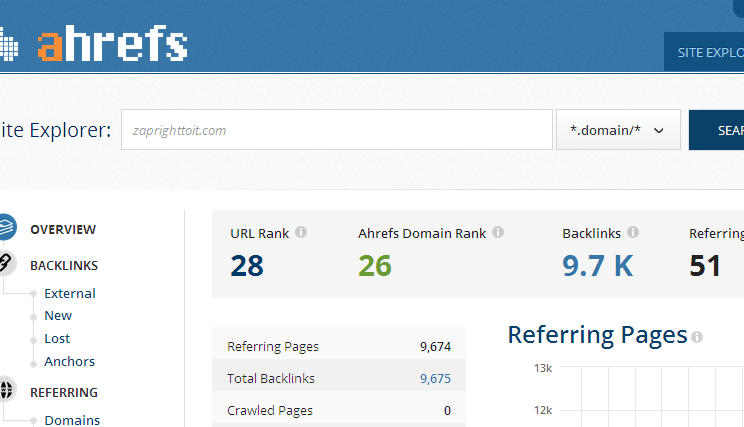Select OVERVIEW in the sidebar
744x427 pixels.
63,230
